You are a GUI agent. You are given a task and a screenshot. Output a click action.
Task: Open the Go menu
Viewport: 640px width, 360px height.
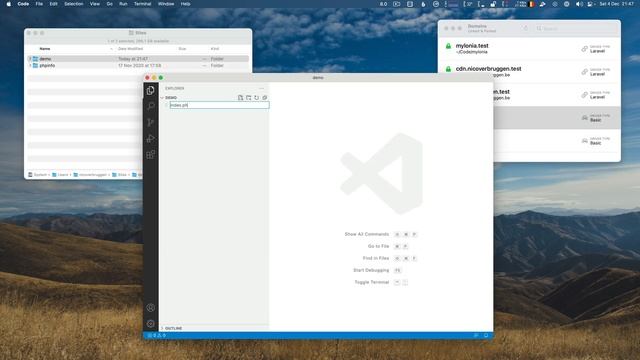[x=109, y=4]
